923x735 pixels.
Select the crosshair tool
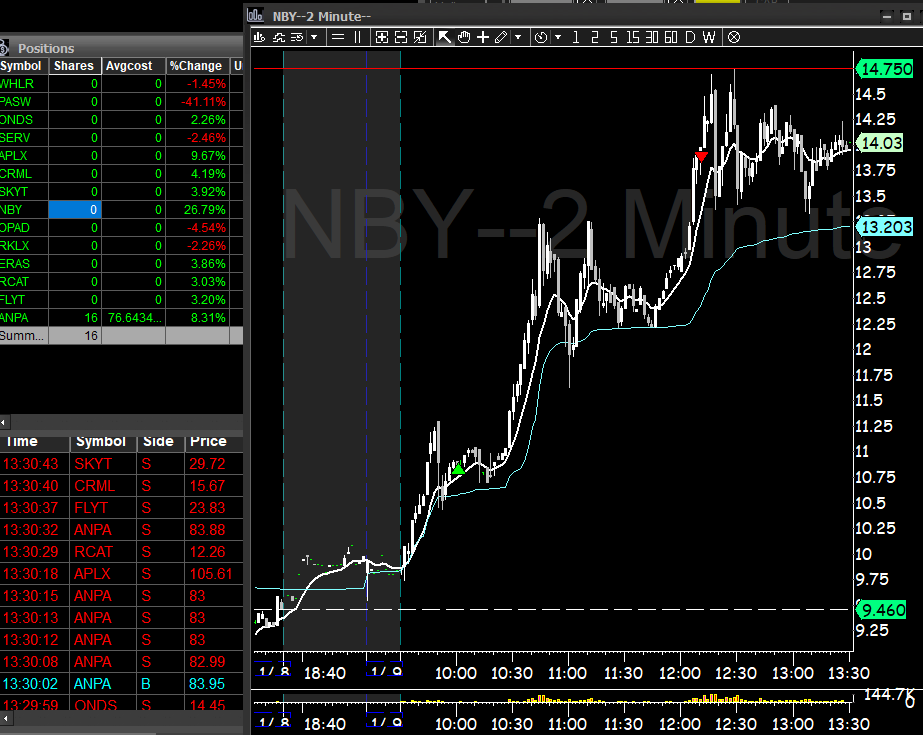480,37
